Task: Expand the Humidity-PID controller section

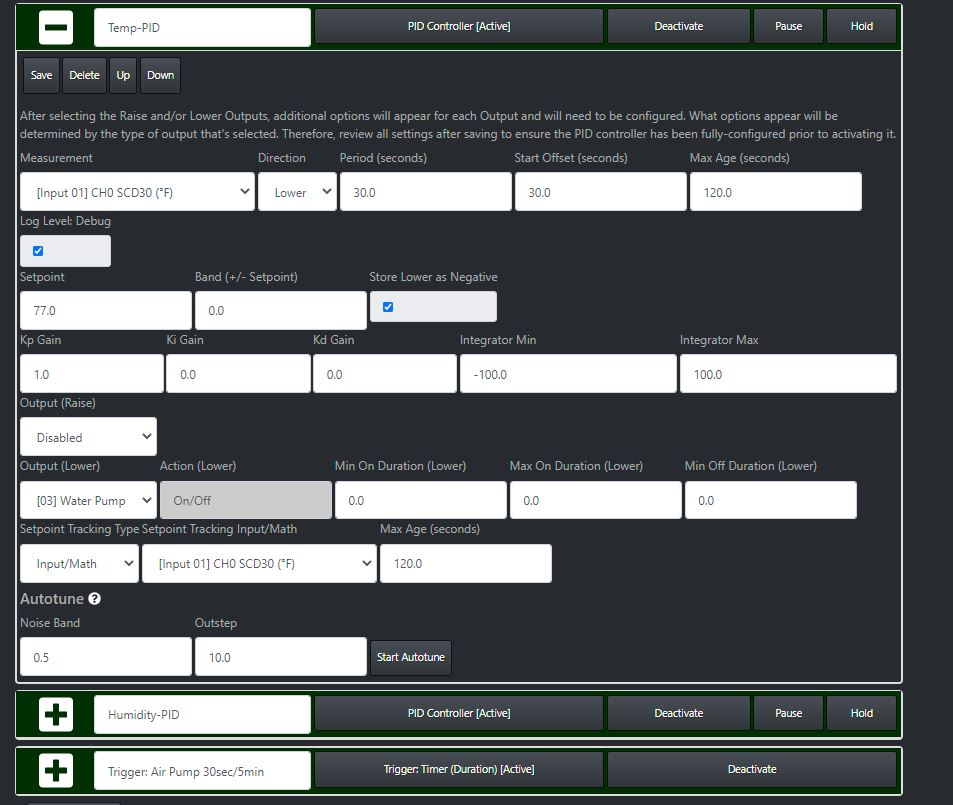Action: pyautogui.click(x=55, y=714)
